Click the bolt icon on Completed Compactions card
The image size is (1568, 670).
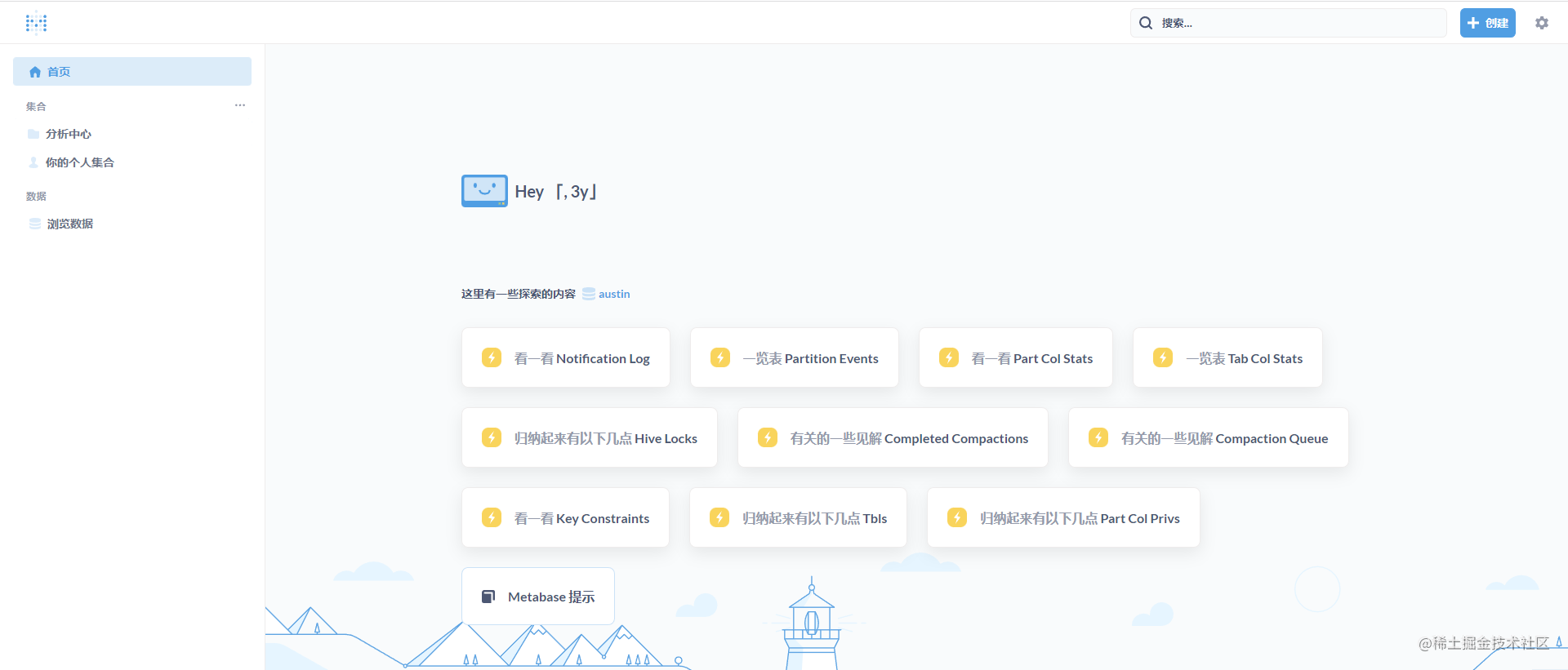[768, 437]
